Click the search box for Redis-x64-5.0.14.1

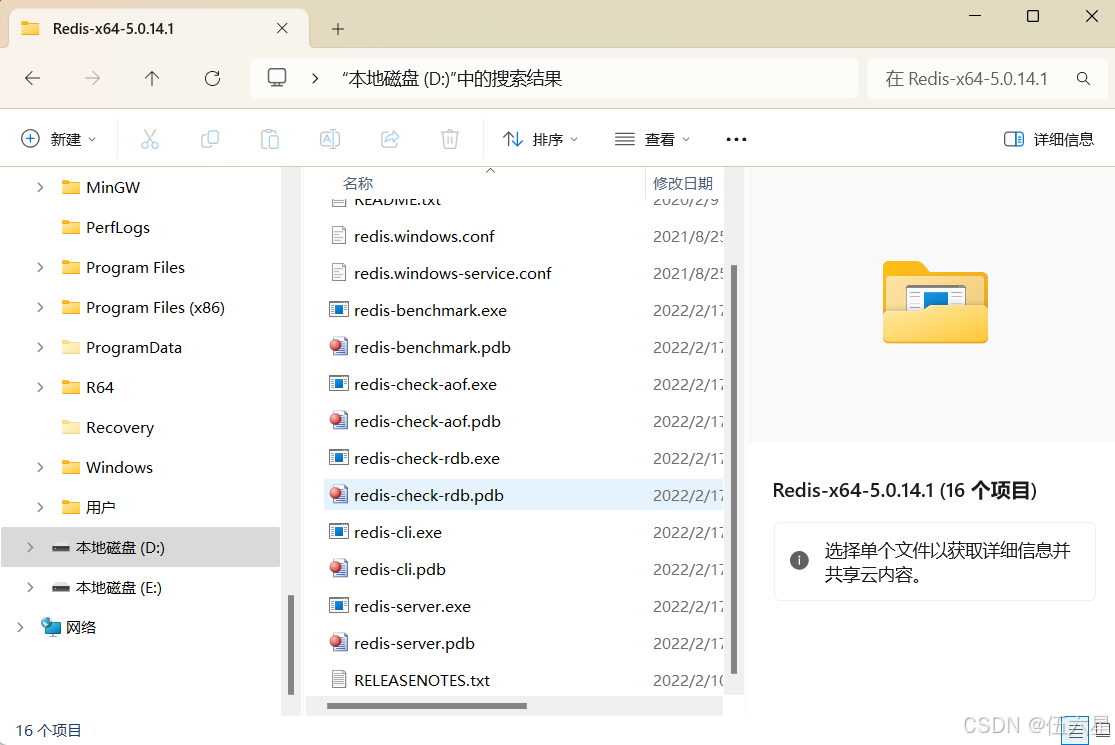pos(988,78)
